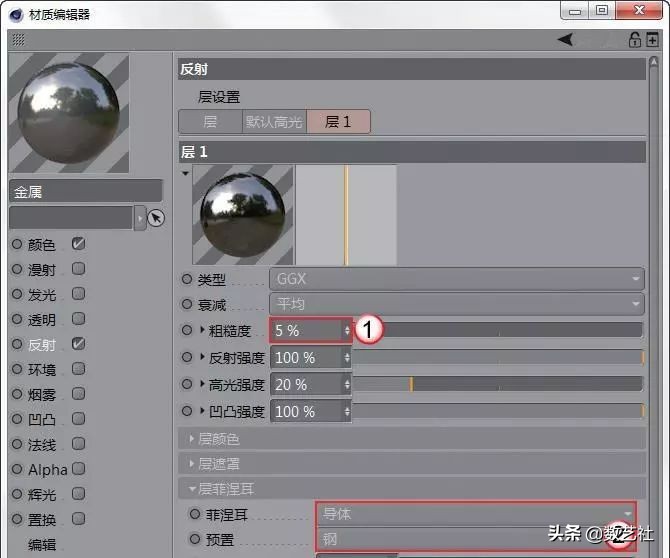The width and height of the screenshot is (670, 558).
Task: Enable the 漫射 channel checkbox
Action: click(x=79, y=269)
